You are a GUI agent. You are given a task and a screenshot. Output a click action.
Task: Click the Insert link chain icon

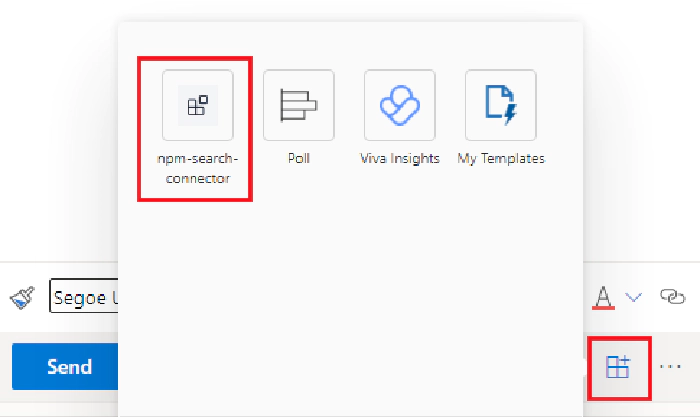coord(672,296)
